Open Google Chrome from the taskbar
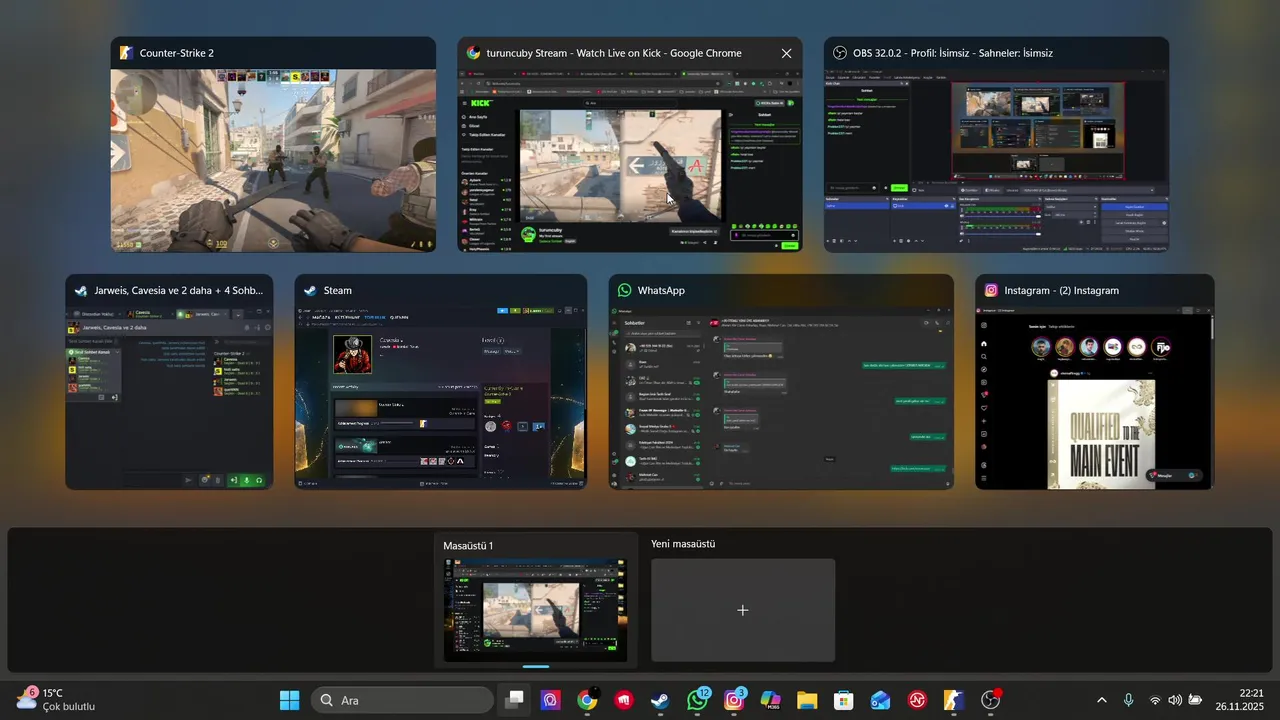 tap(587, 700)
